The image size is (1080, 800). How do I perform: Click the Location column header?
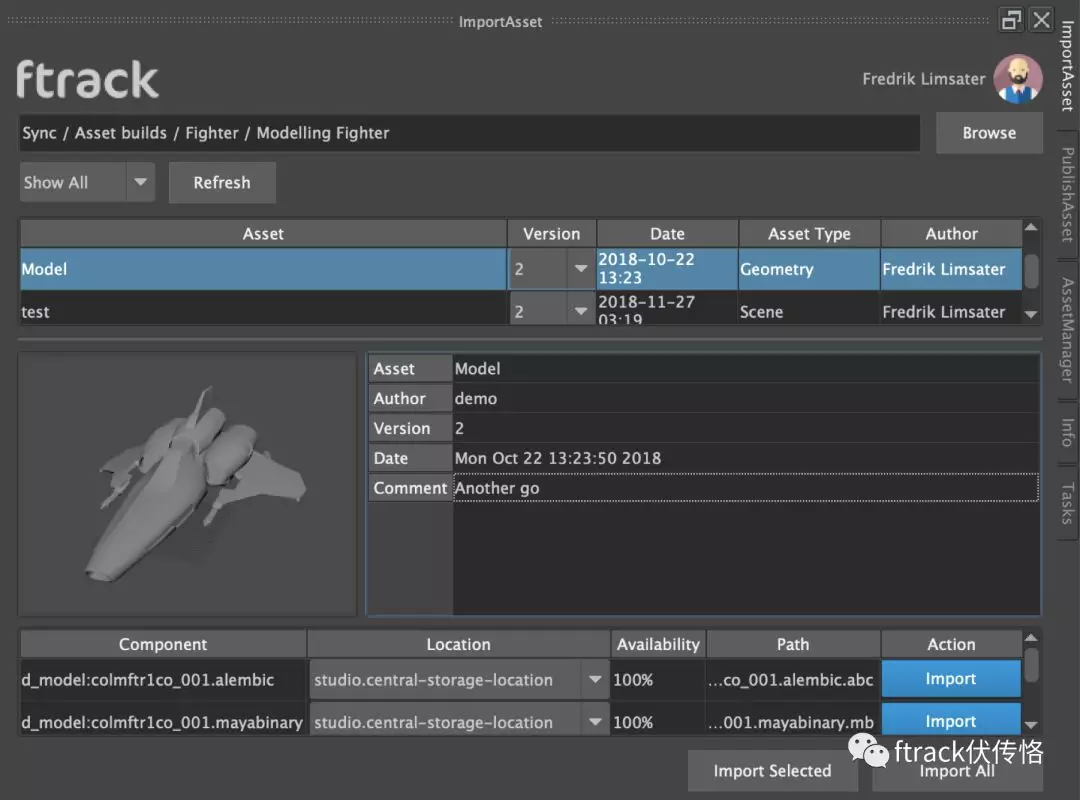458,644
